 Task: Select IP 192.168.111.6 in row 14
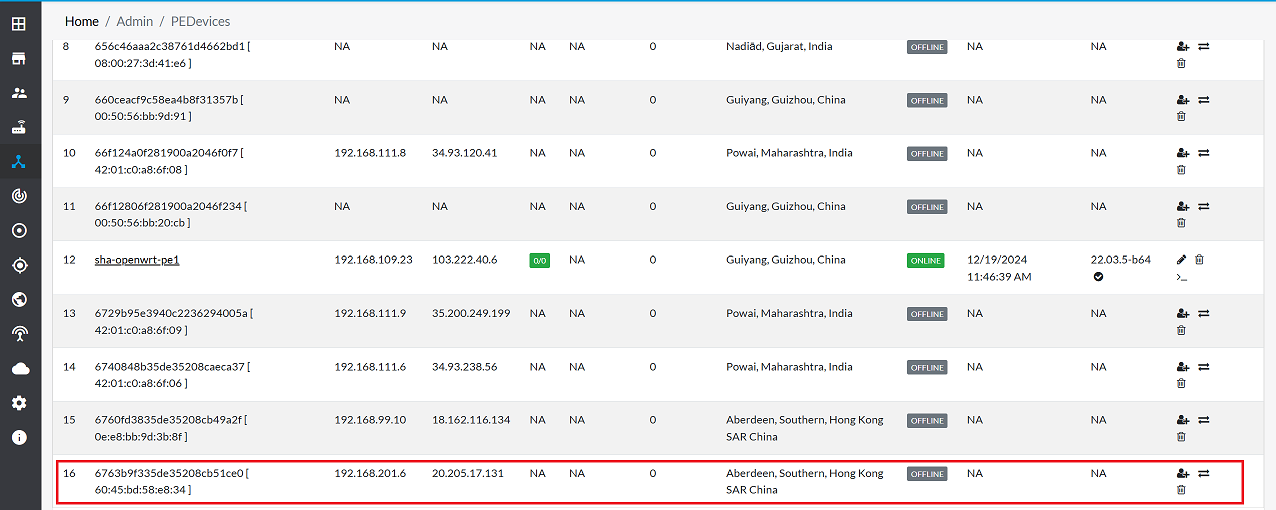[370, 367]
